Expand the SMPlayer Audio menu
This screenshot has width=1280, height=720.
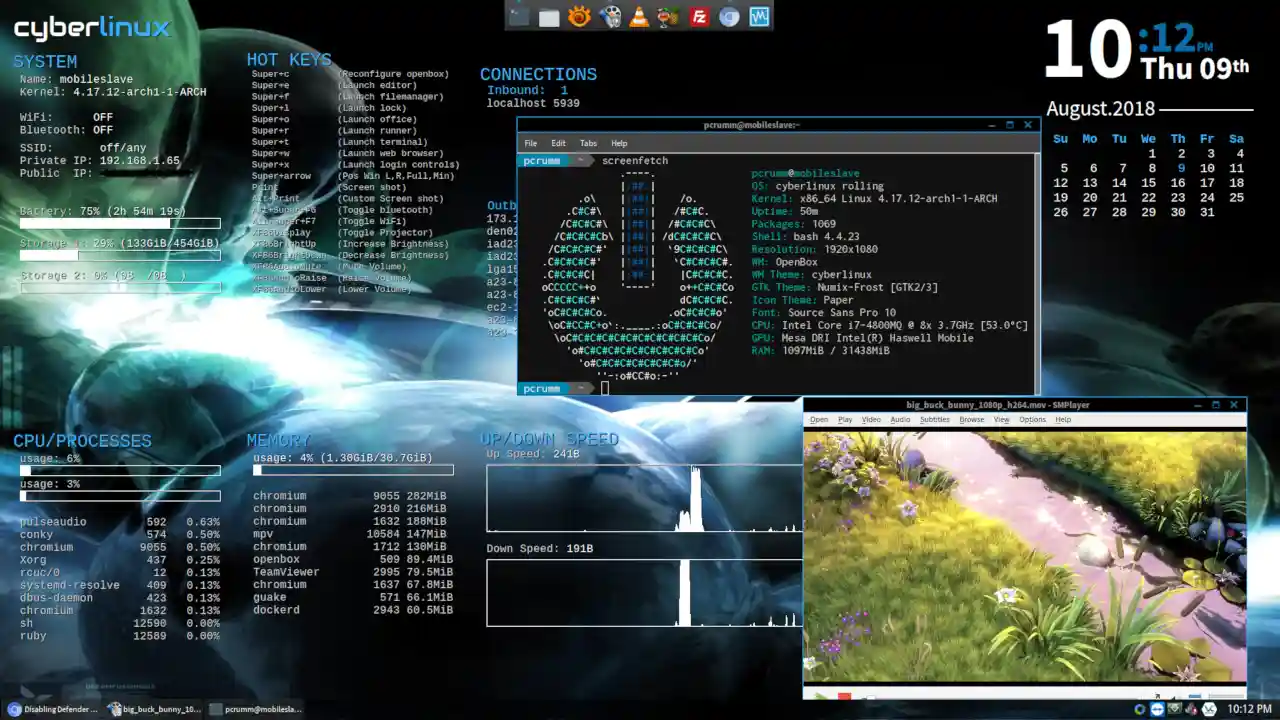[x=900, y=419]
